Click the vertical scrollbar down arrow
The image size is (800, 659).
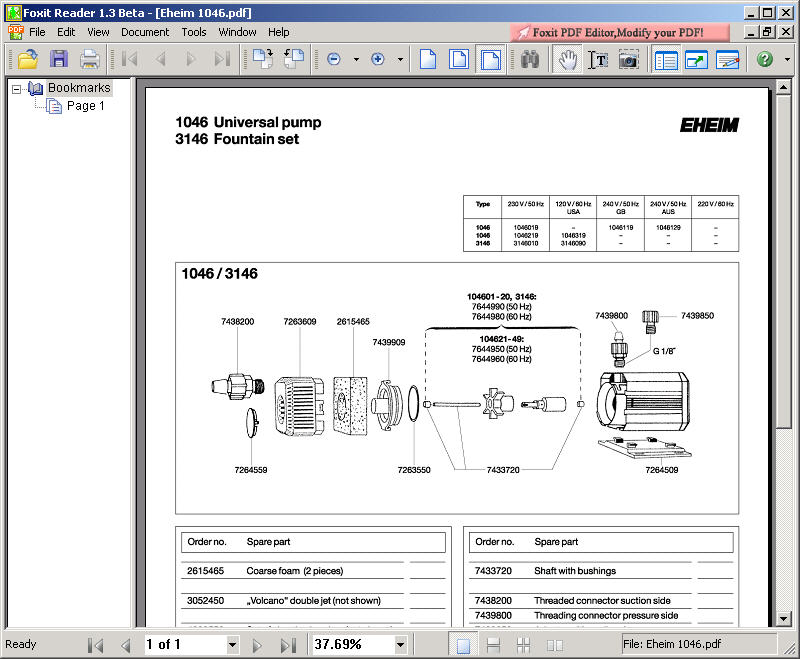click(x=784, y=619)
